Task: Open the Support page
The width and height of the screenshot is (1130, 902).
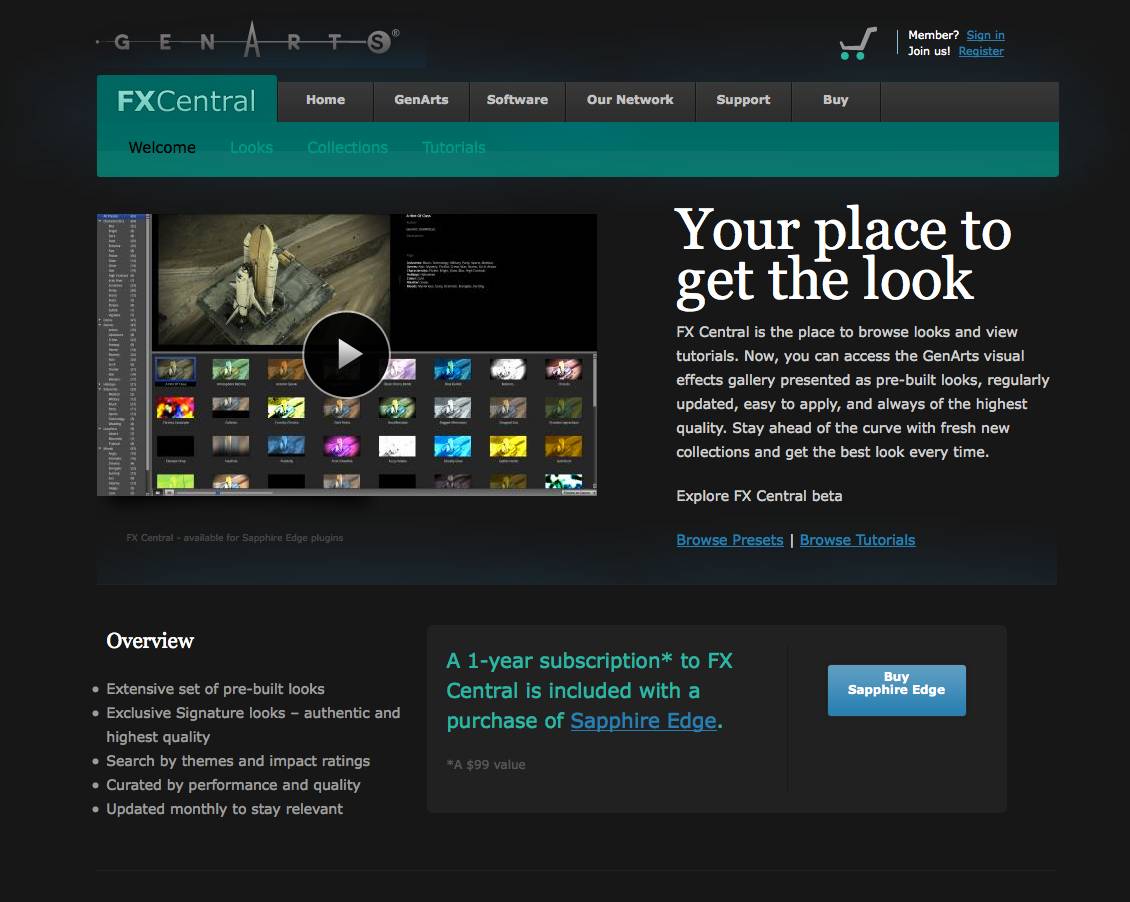Action: (742, 100)
